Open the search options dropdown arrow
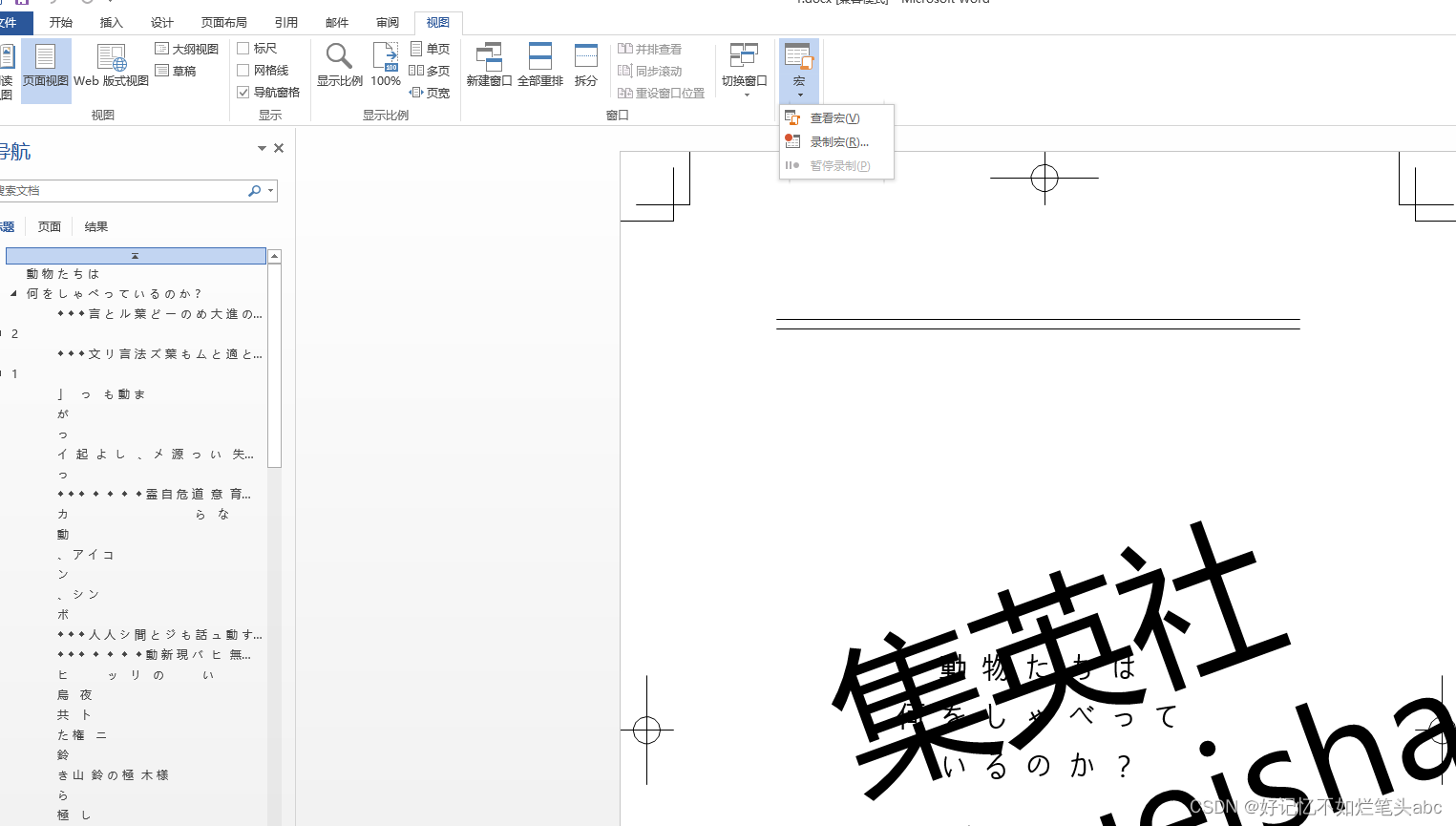Image resolution: width=1456 pixels, height=826 pixels. point(271,191)
